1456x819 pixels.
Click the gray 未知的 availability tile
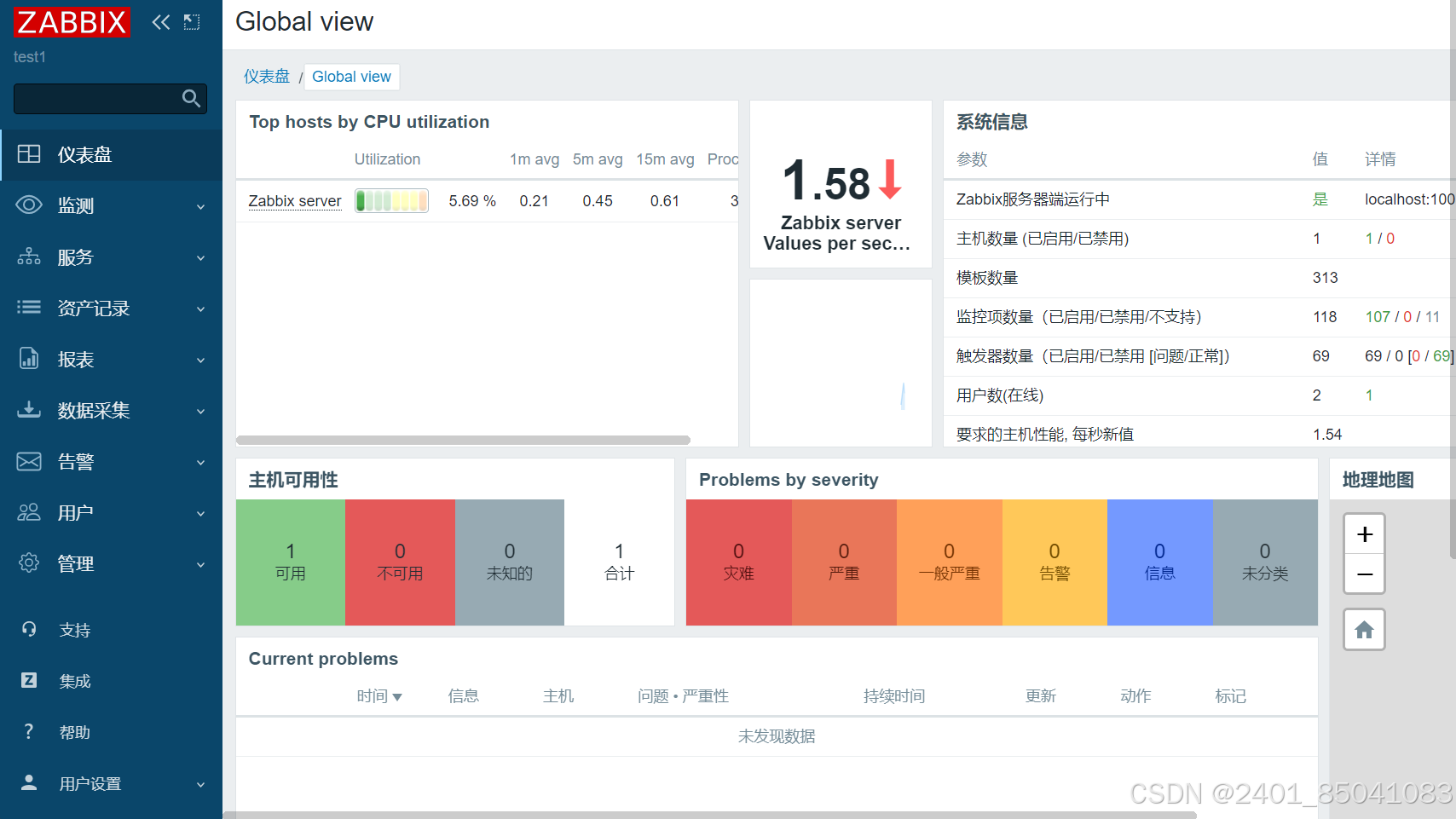[x=510, y=562]
